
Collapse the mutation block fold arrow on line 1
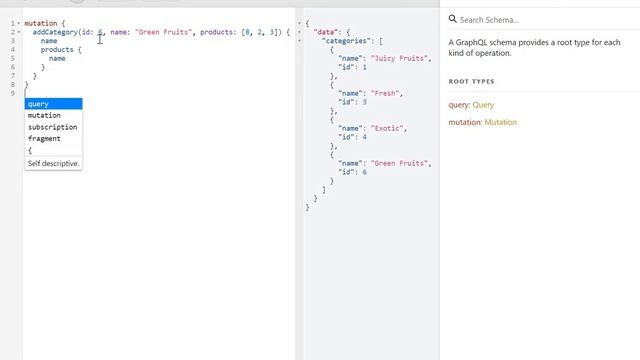pyautogui.click(x=19, y=23)
